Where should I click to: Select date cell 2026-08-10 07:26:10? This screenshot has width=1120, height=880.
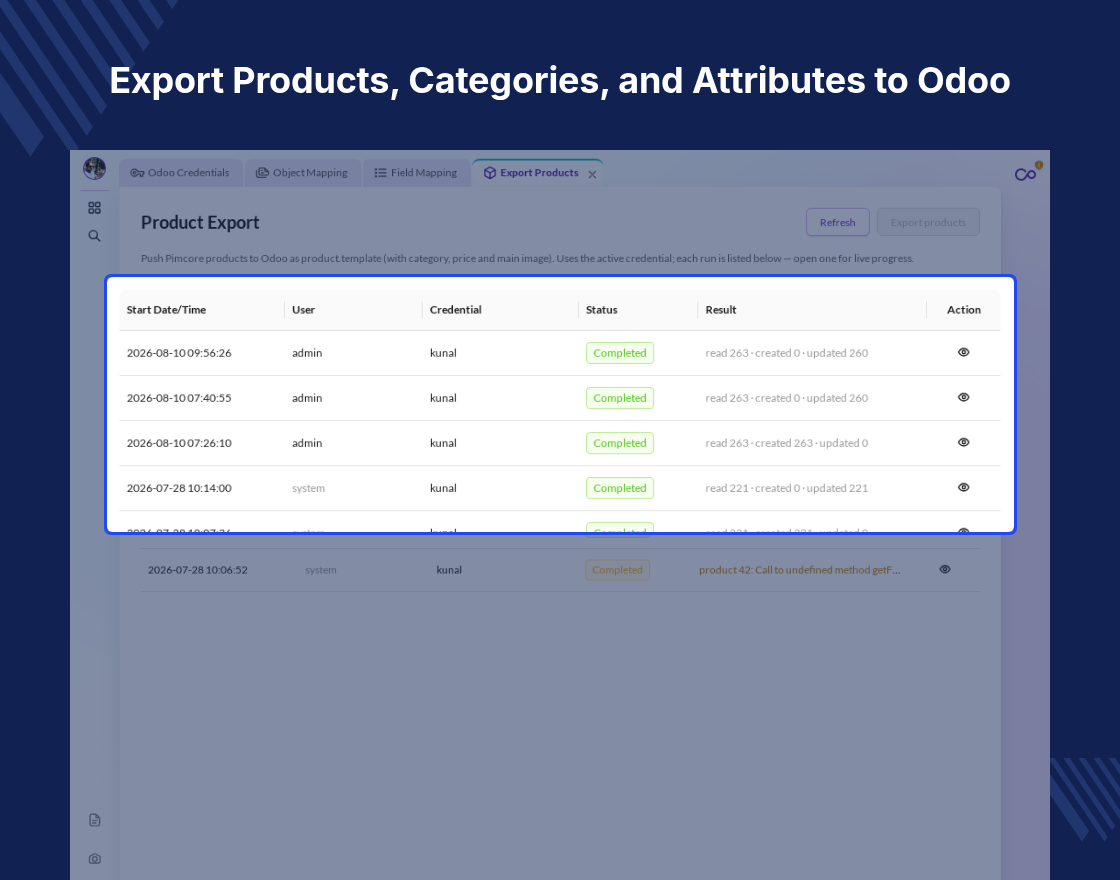tap(179, 443)
